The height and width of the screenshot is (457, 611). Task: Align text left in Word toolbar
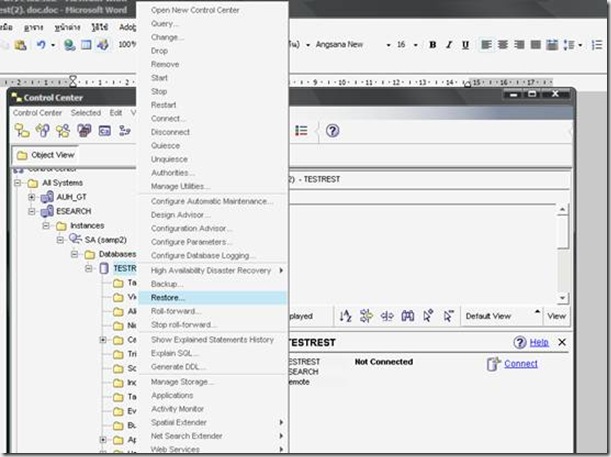[486, 45]
